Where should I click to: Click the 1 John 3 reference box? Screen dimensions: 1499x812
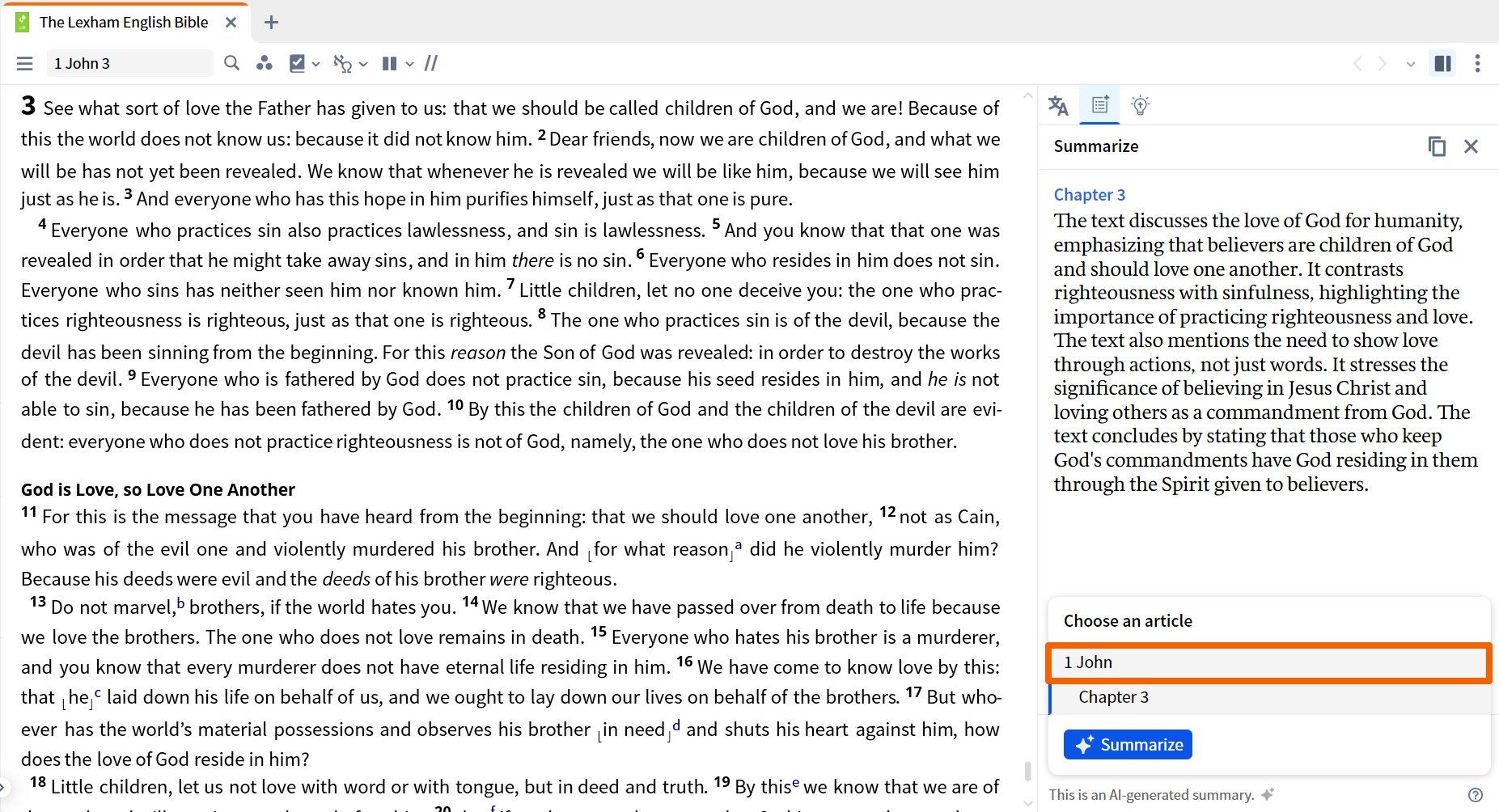129,63
